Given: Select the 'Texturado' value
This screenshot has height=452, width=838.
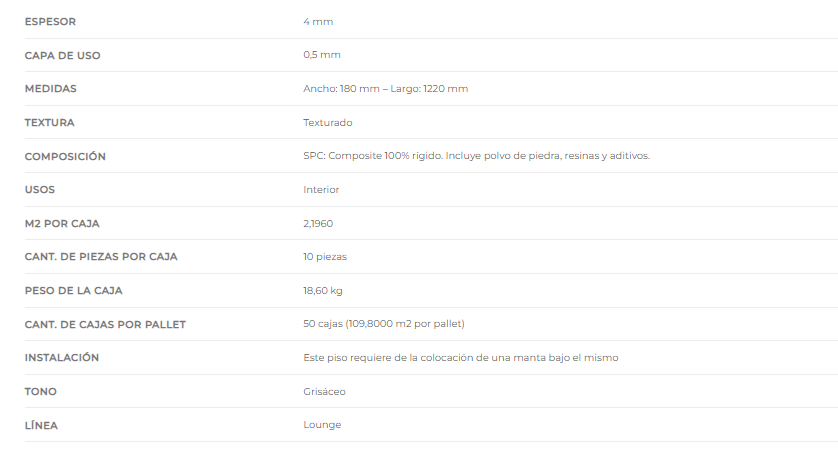Looking at the screenshot, I should (x=328, y=123).
